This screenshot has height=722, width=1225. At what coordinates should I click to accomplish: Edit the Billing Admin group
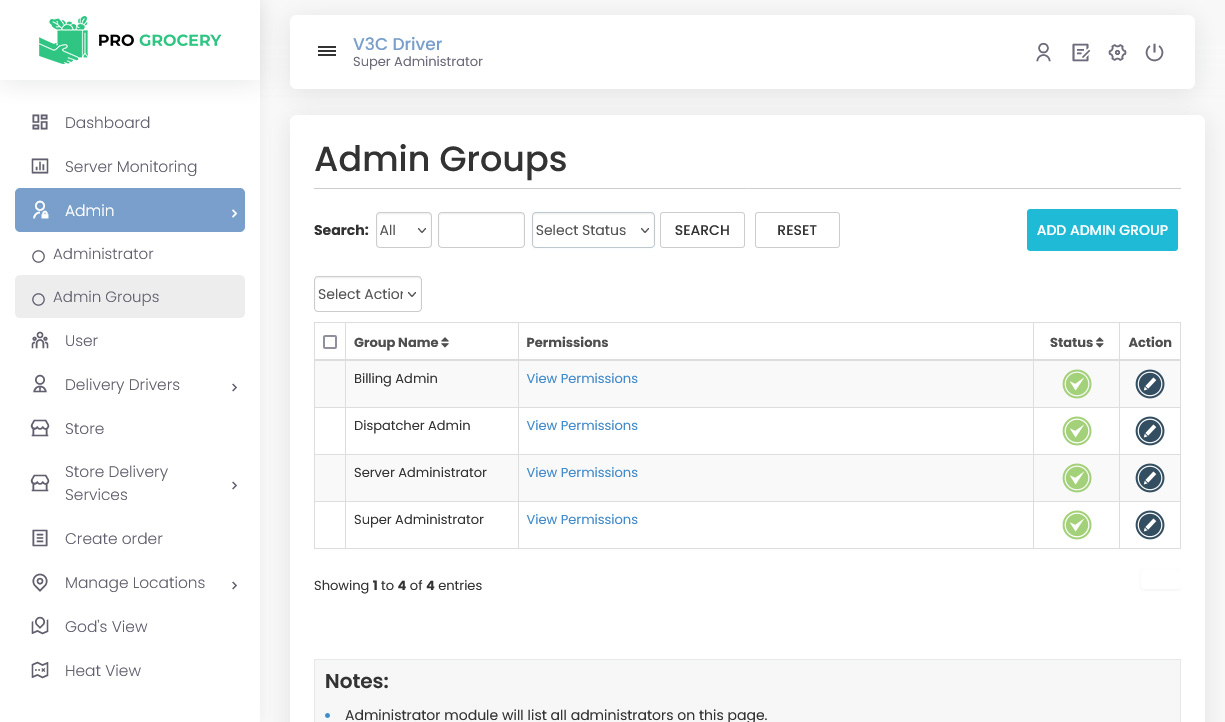[1149, 384]
